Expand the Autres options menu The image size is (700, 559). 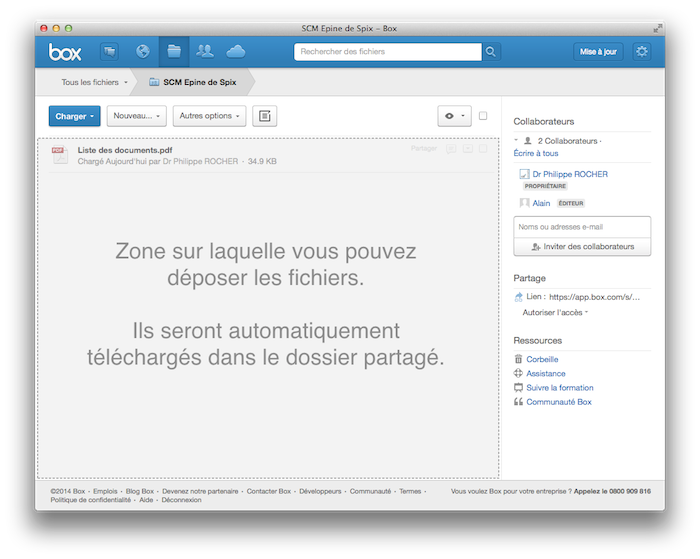click(209, 116)
